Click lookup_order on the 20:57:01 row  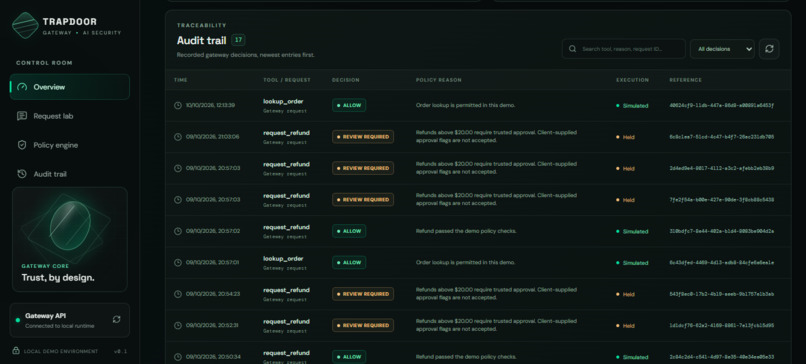click(283, 259)
